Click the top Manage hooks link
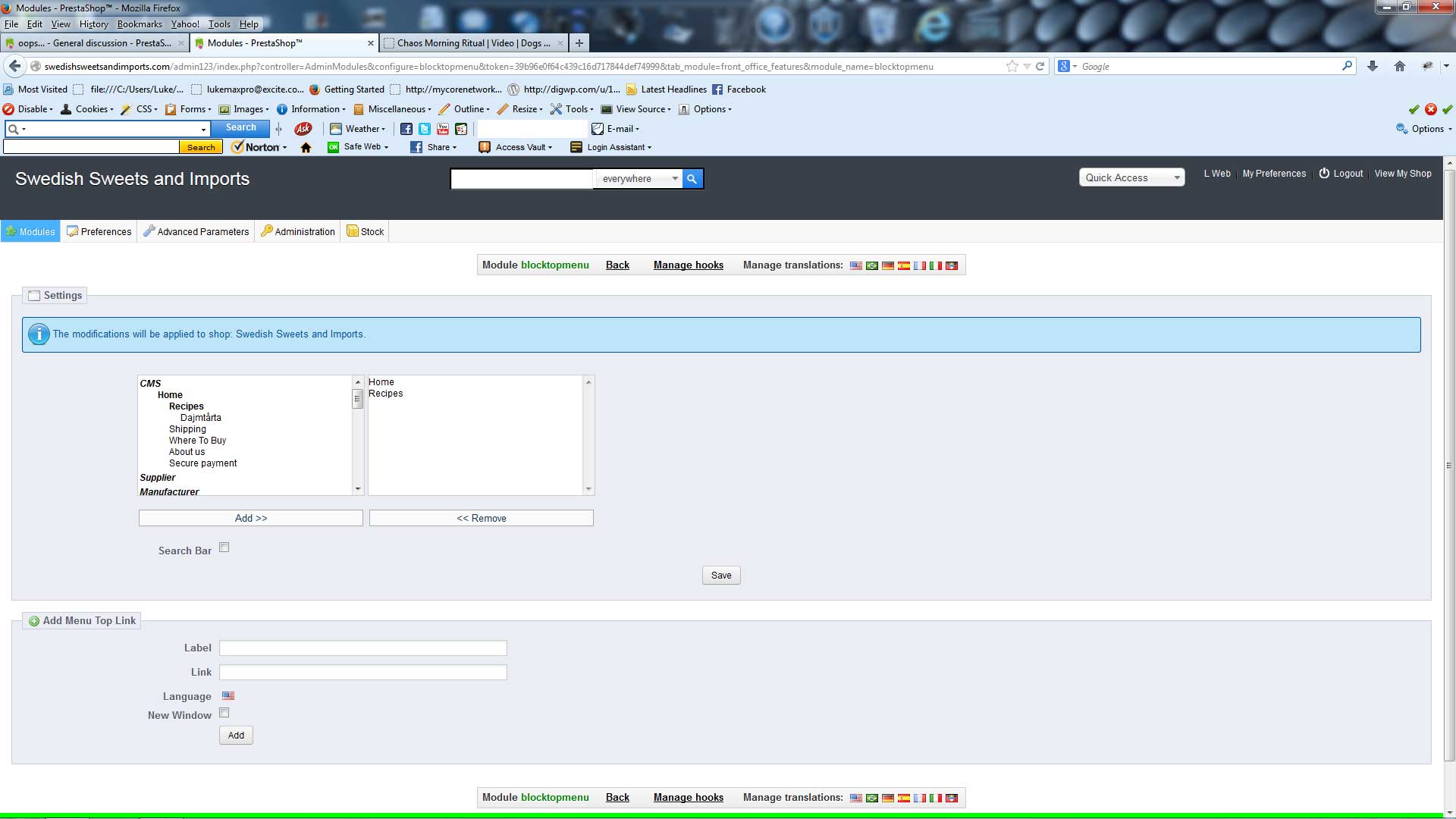Image resolution: width=1456 pixels, height=819 pixels. tap(688, 265)
